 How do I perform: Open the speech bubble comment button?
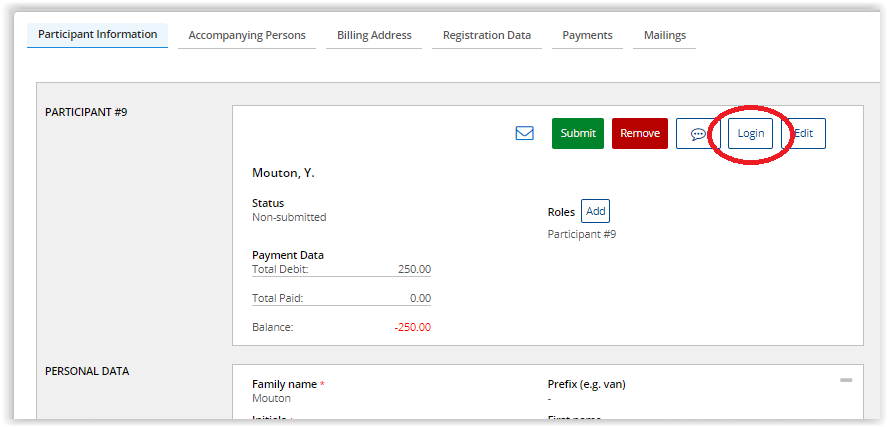click(x=697, y=134)
